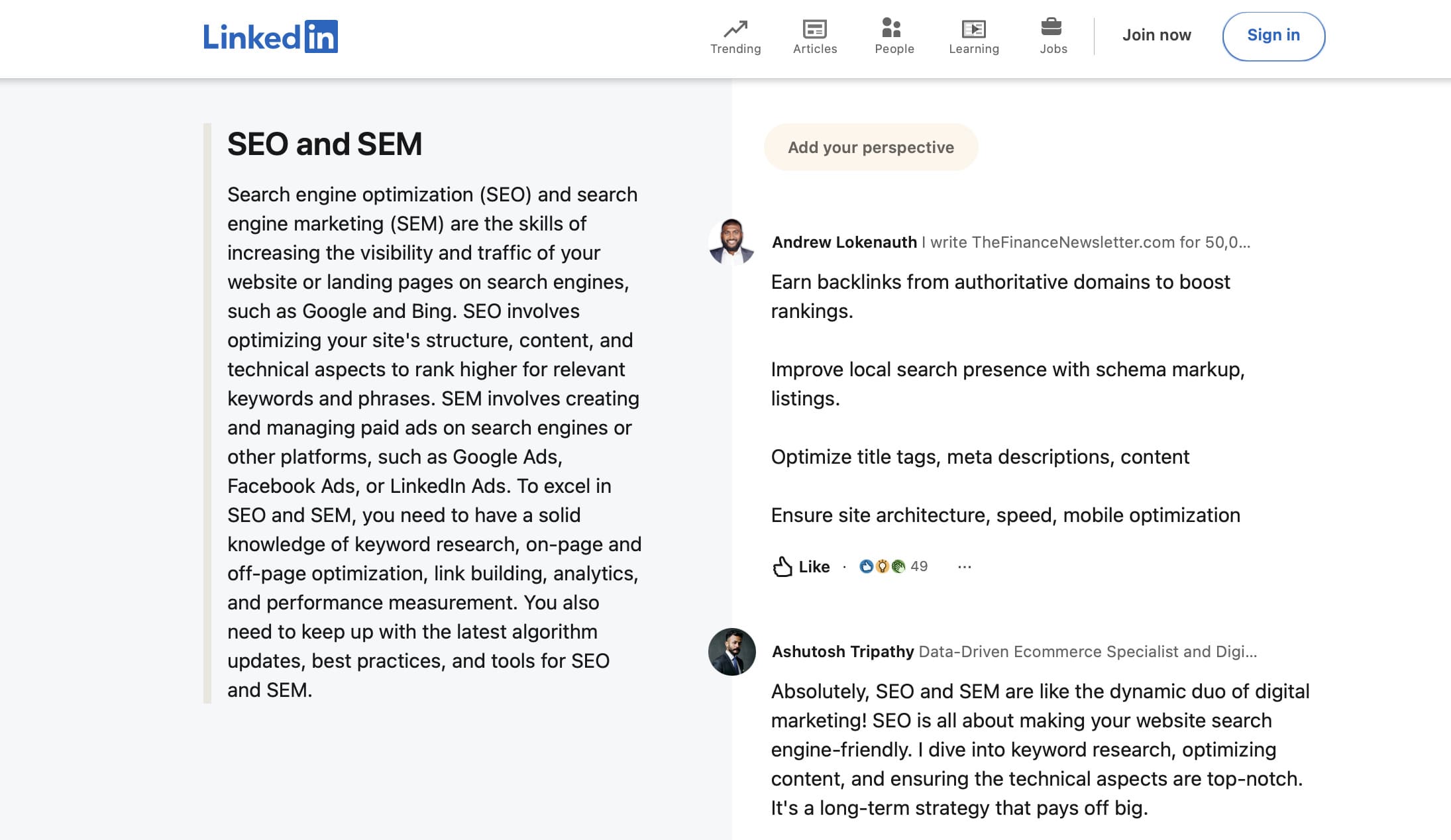Click the Learning navigation tab

click(x=975, y=35)
